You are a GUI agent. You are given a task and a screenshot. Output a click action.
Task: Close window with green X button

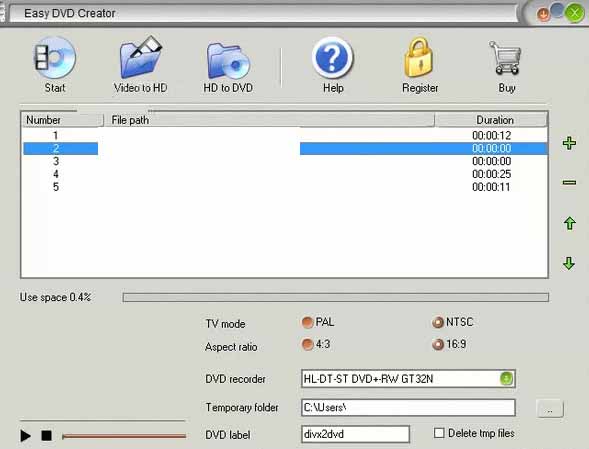575,13
